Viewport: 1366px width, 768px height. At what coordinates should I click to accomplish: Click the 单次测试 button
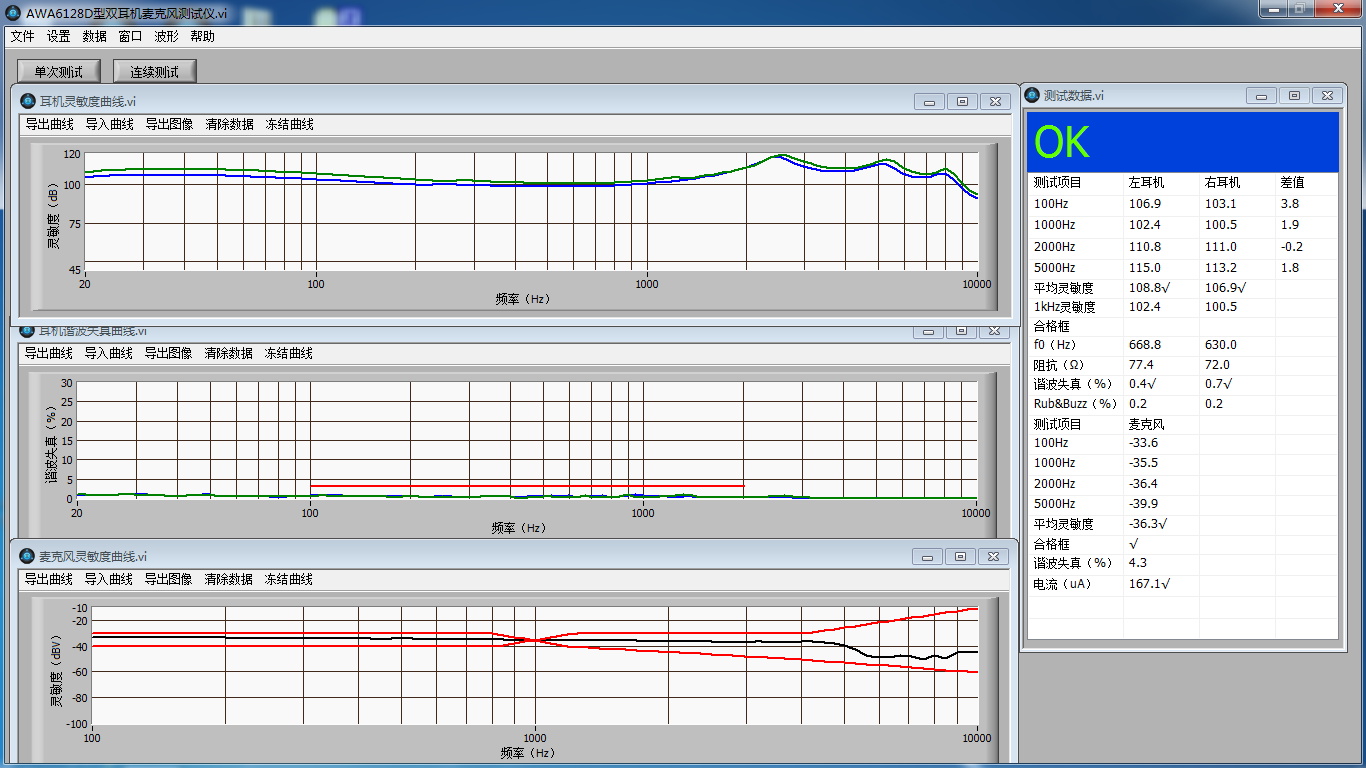click(58, 71)
